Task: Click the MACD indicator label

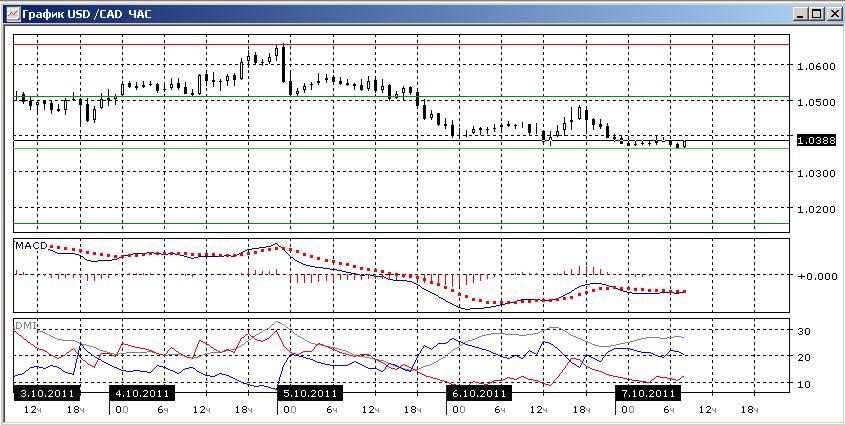Action: tap(31, 245)
